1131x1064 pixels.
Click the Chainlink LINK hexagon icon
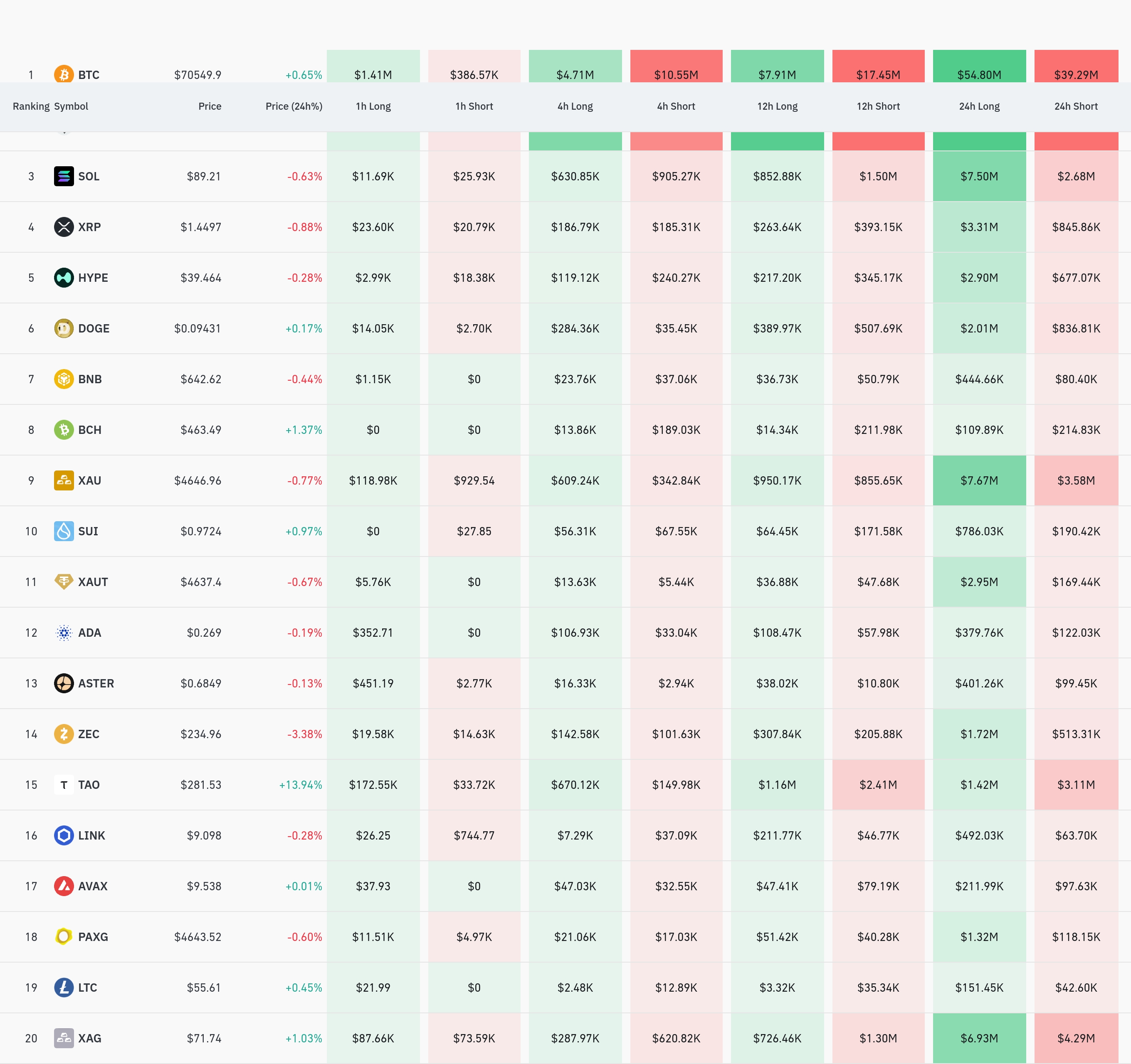point(64,835)
